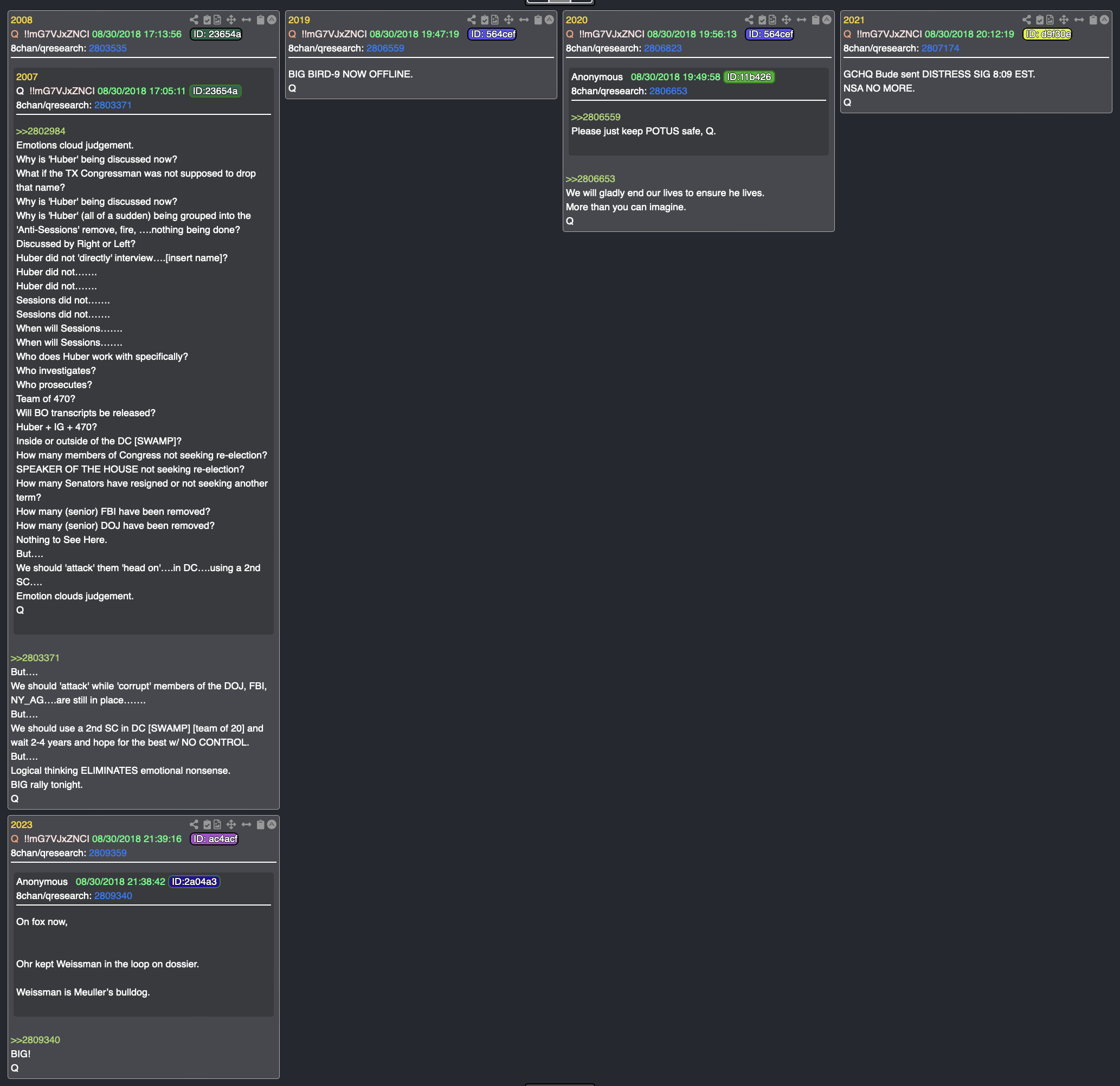Click the plain clipboard icon on post 2020

click(816, 20)
